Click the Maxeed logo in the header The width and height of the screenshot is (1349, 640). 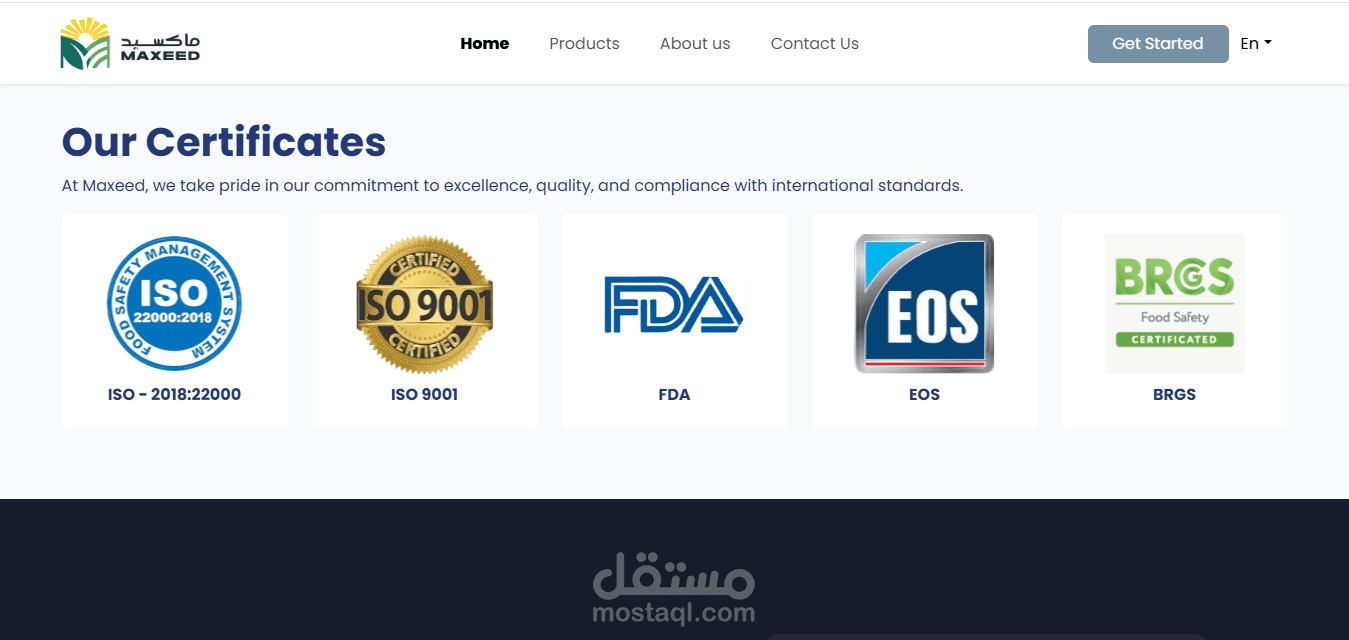point(130,44)
